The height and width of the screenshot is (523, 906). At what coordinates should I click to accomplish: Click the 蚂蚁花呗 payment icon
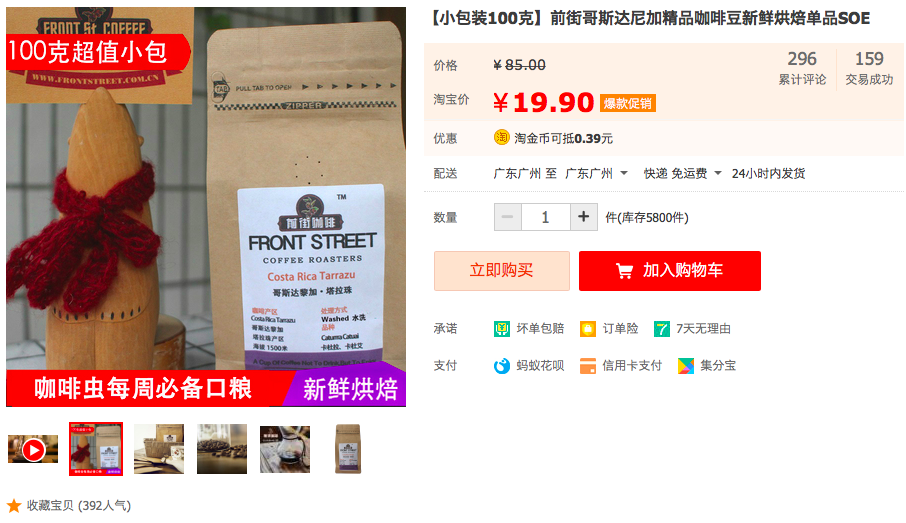[502, 366]
